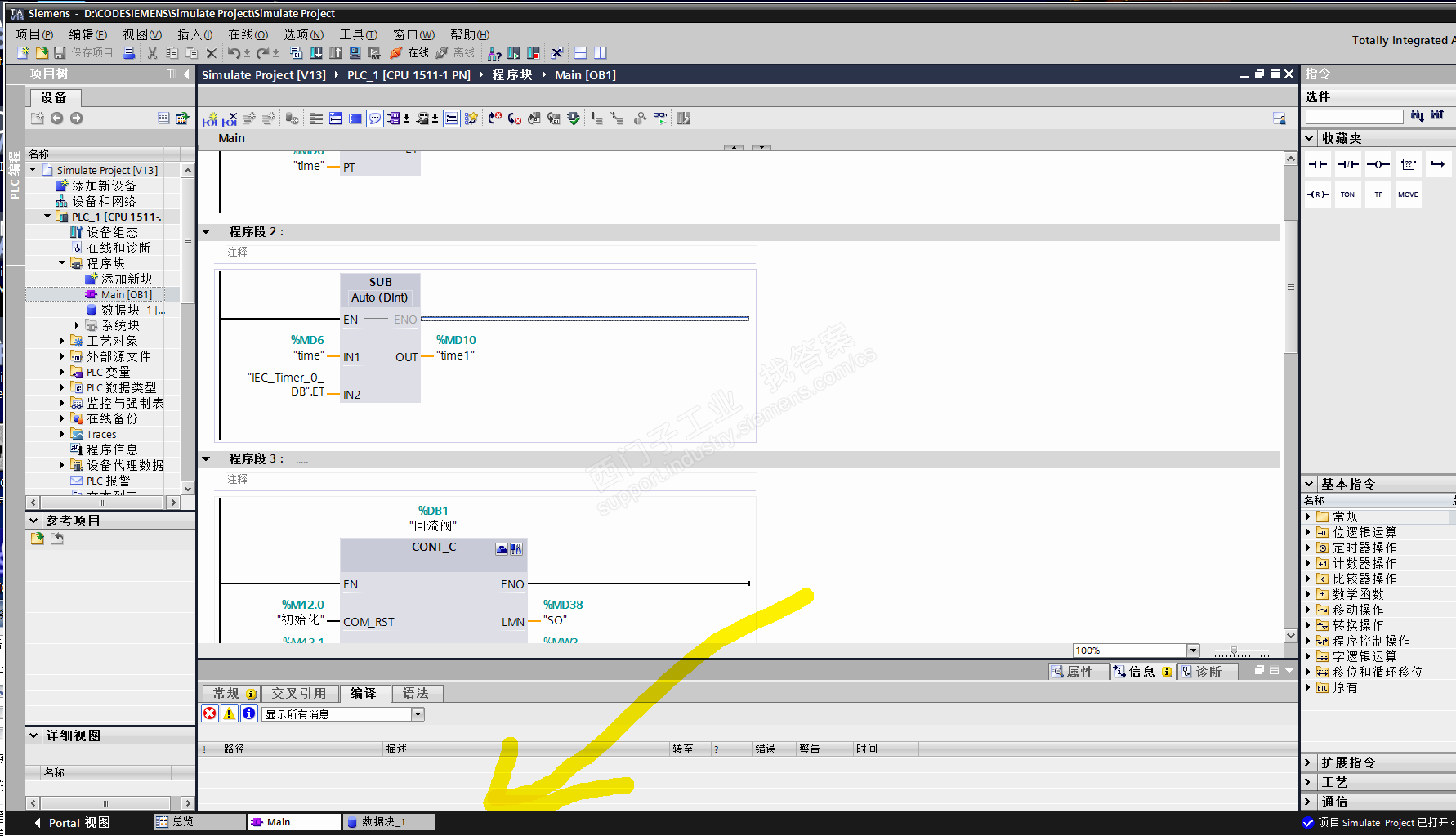
Task: Click the split editor horizontally icon
Action: [x=581, y=53]
